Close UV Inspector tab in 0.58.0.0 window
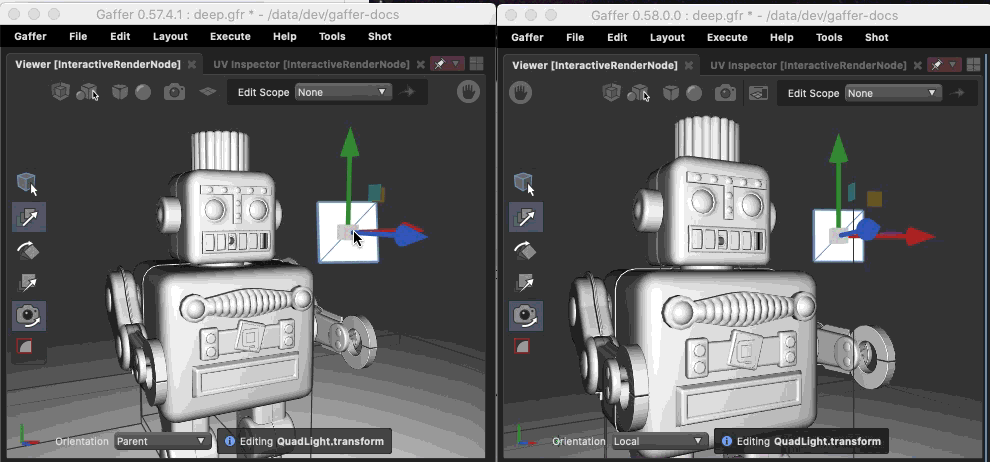 [917, 65]
